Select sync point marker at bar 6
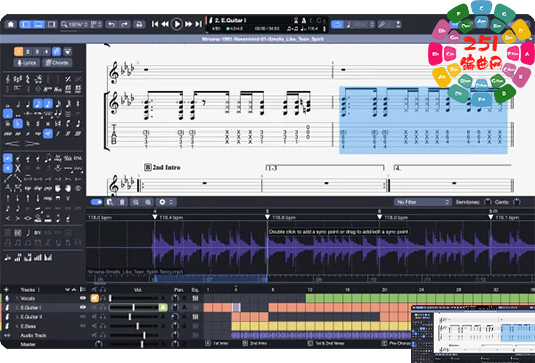 point(379,217)
